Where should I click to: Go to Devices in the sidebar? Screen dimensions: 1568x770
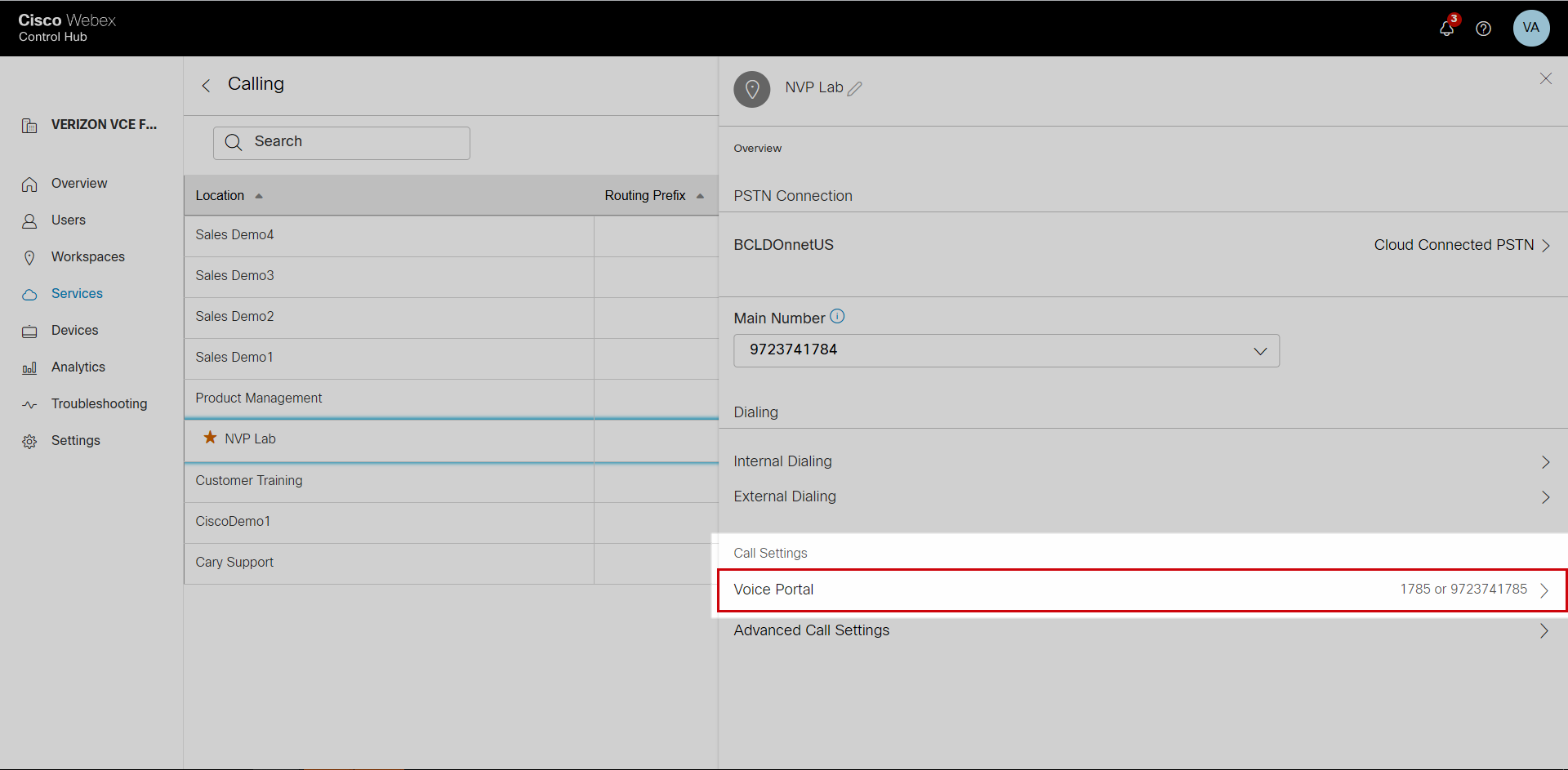pos(74,331)
